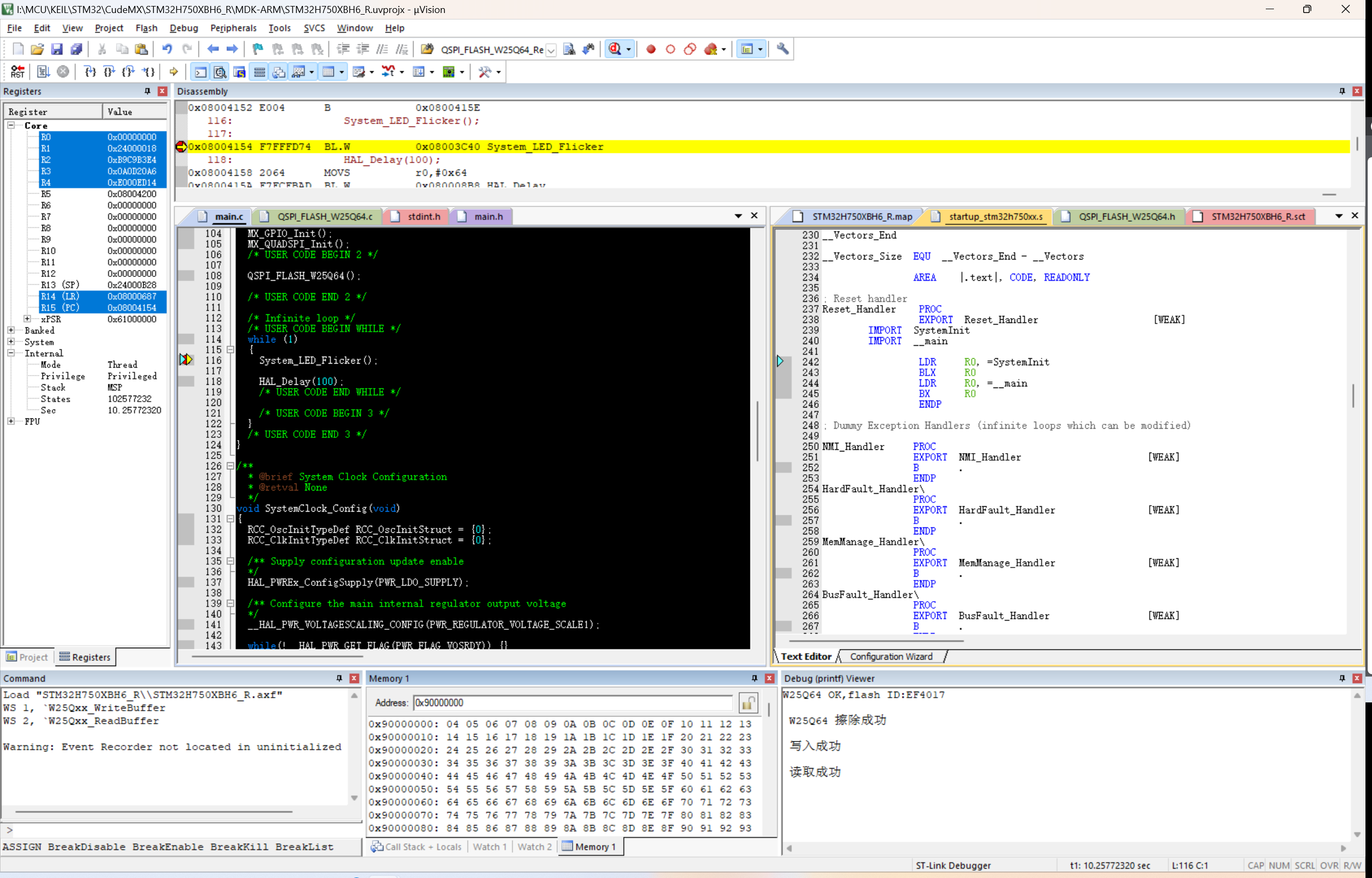Navigate backwards with the blue left arrow
This screenshot has width=1372, height=878.
pyautogui.click(x=213, y=49)
